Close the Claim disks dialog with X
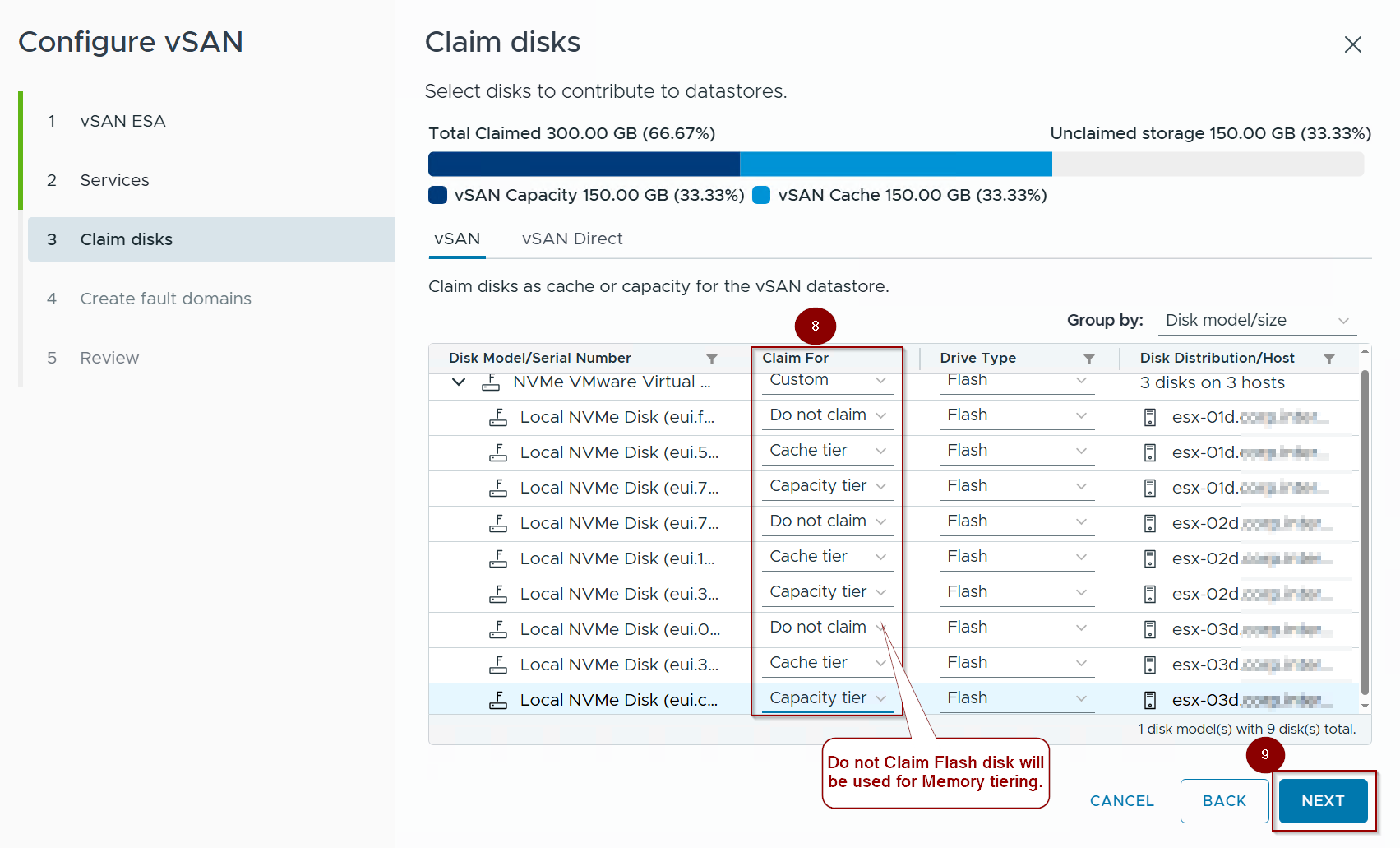The width and height of the screenshot is (1400, 848). pos(1352,44)
